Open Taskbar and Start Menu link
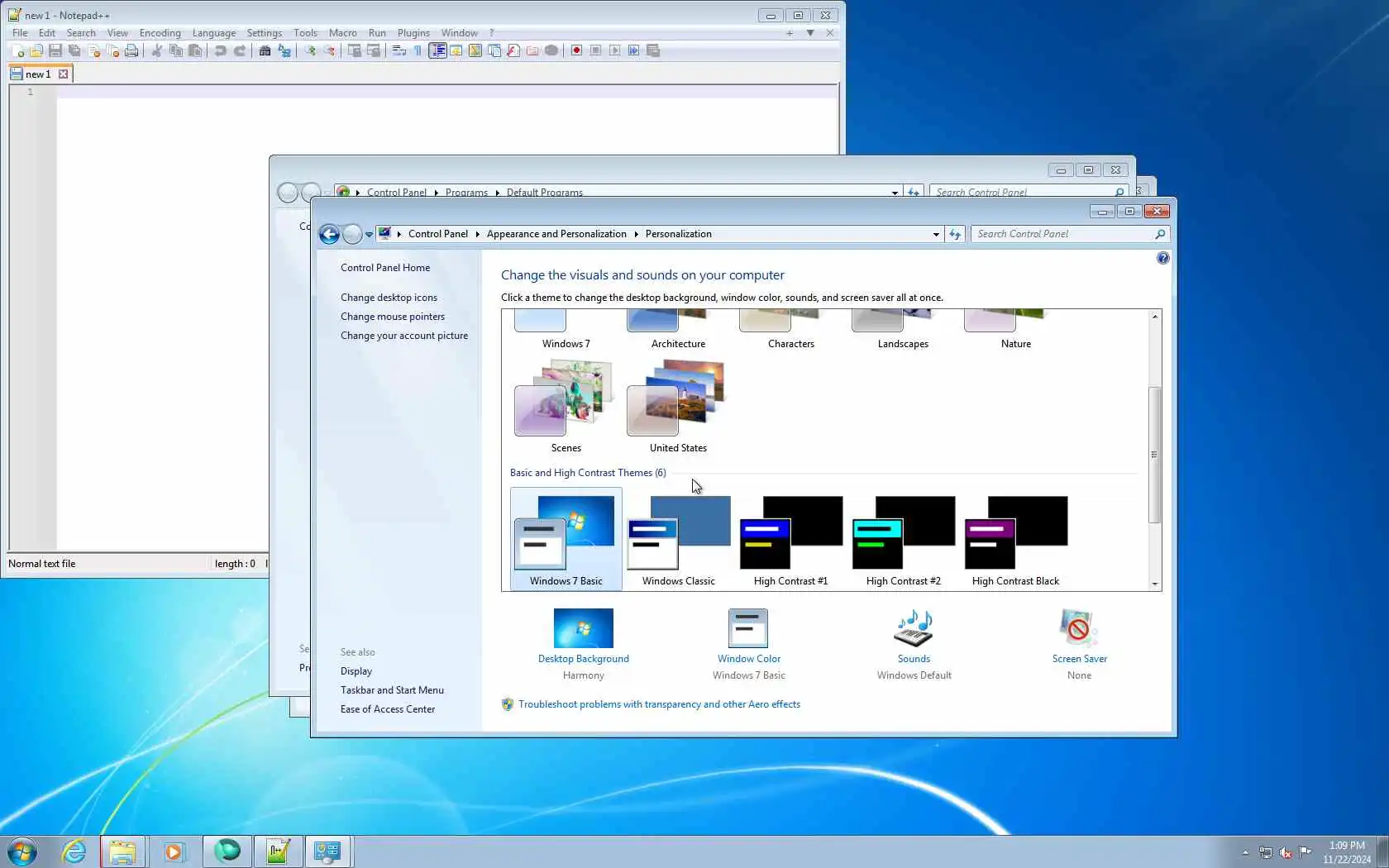Screen dimensions: 1389x868 coord(392,690)
